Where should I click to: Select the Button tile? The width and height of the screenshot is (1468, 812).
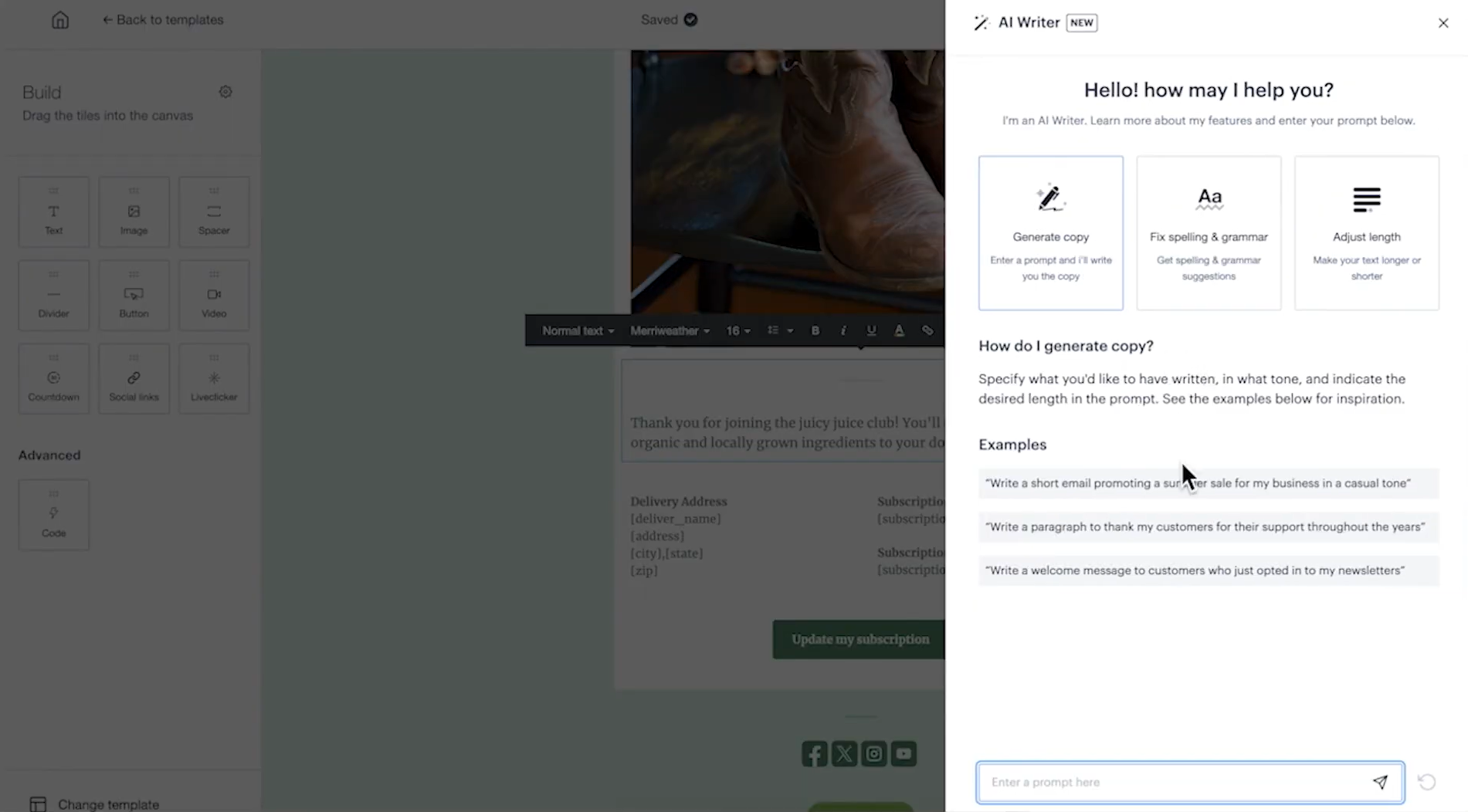pyautogui.click(x=134, y=295)
